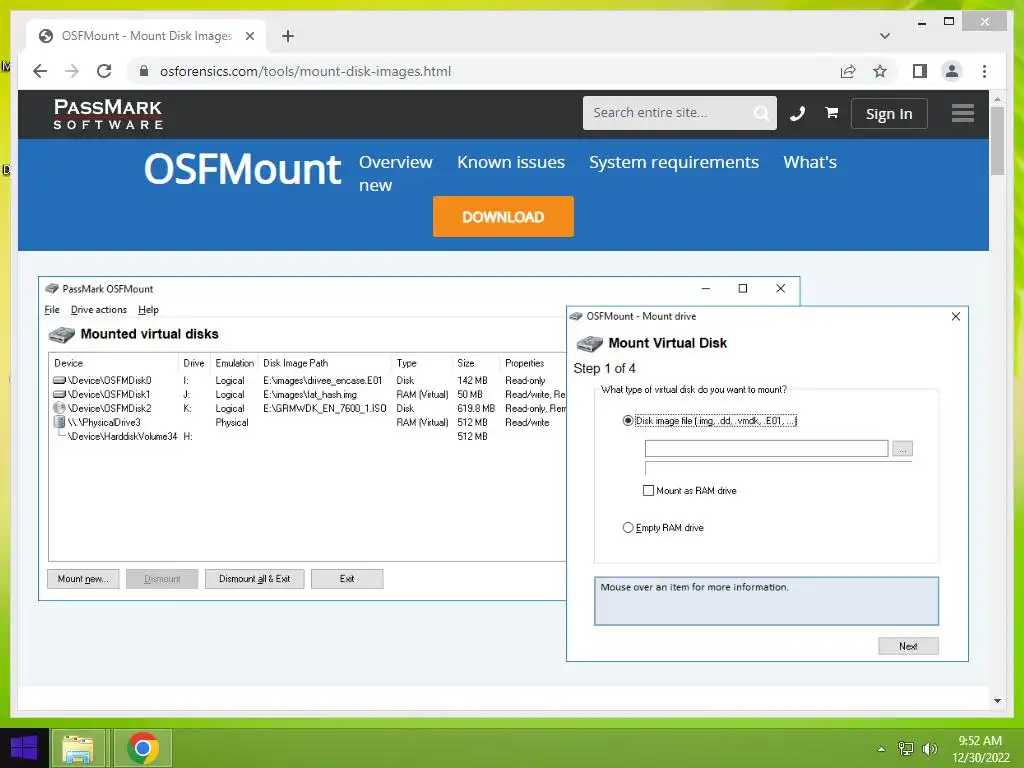1024x768 pixels.
Task: Open Help menu in OSFMount window
Action: coord(148,310)
